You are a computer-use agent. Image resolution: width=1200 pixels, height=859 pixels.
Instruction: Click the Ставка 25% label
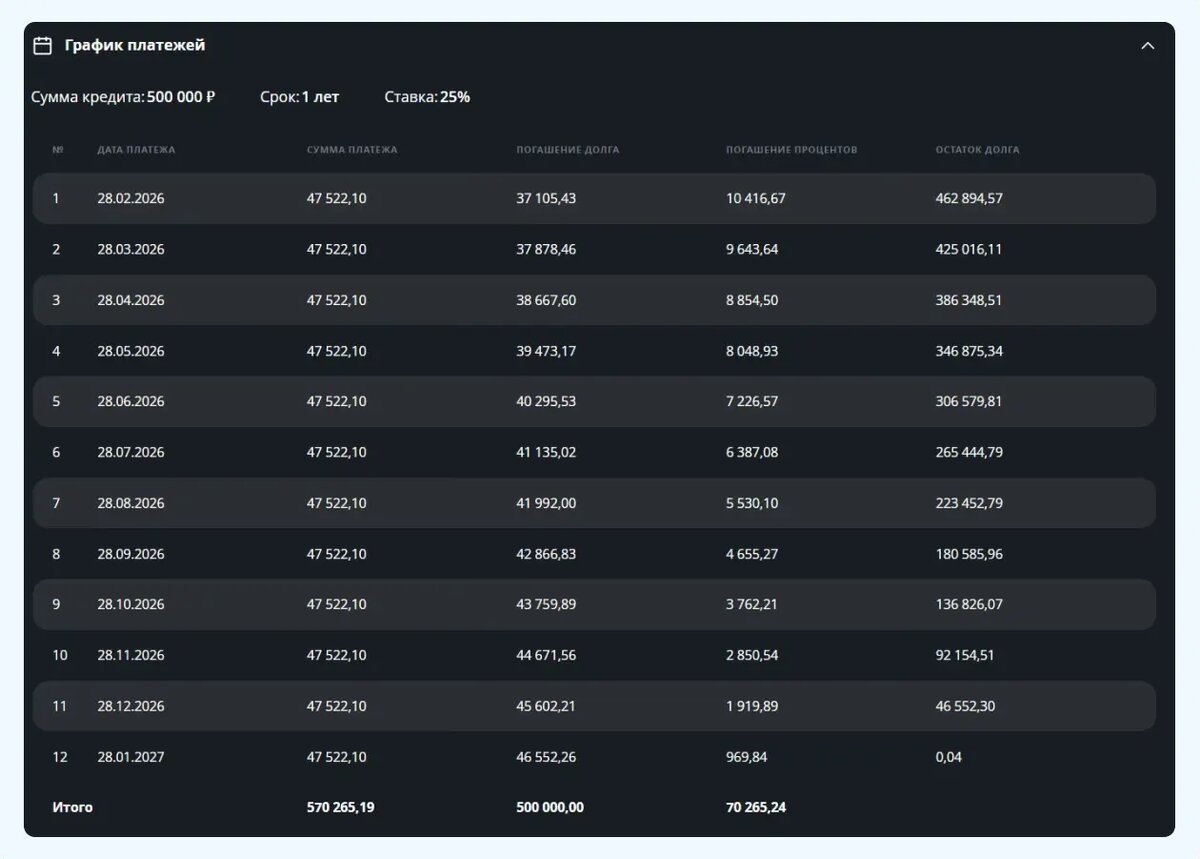(427, 97)
